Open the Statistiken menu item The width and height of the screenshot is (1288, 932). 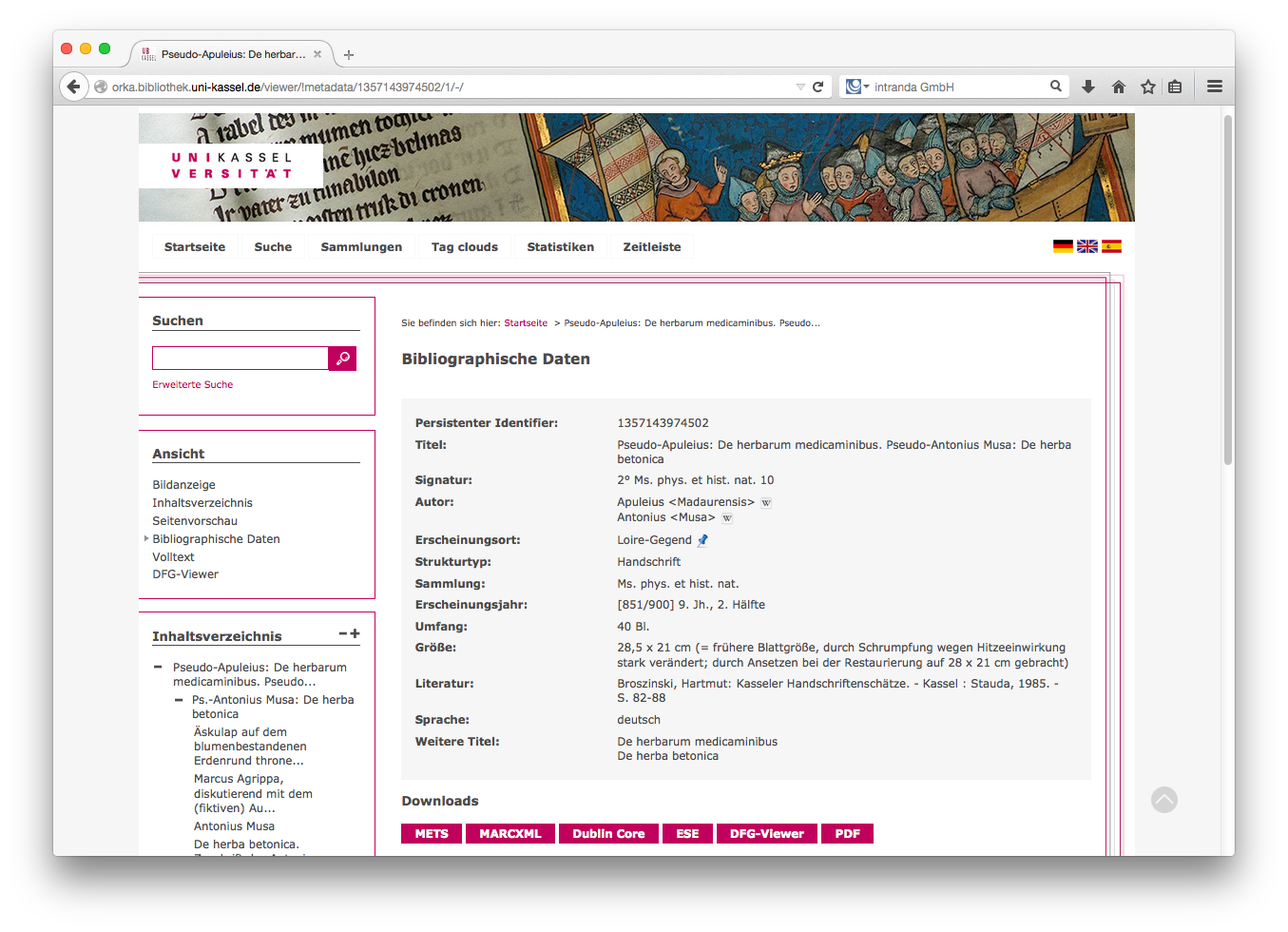point(561,247)
